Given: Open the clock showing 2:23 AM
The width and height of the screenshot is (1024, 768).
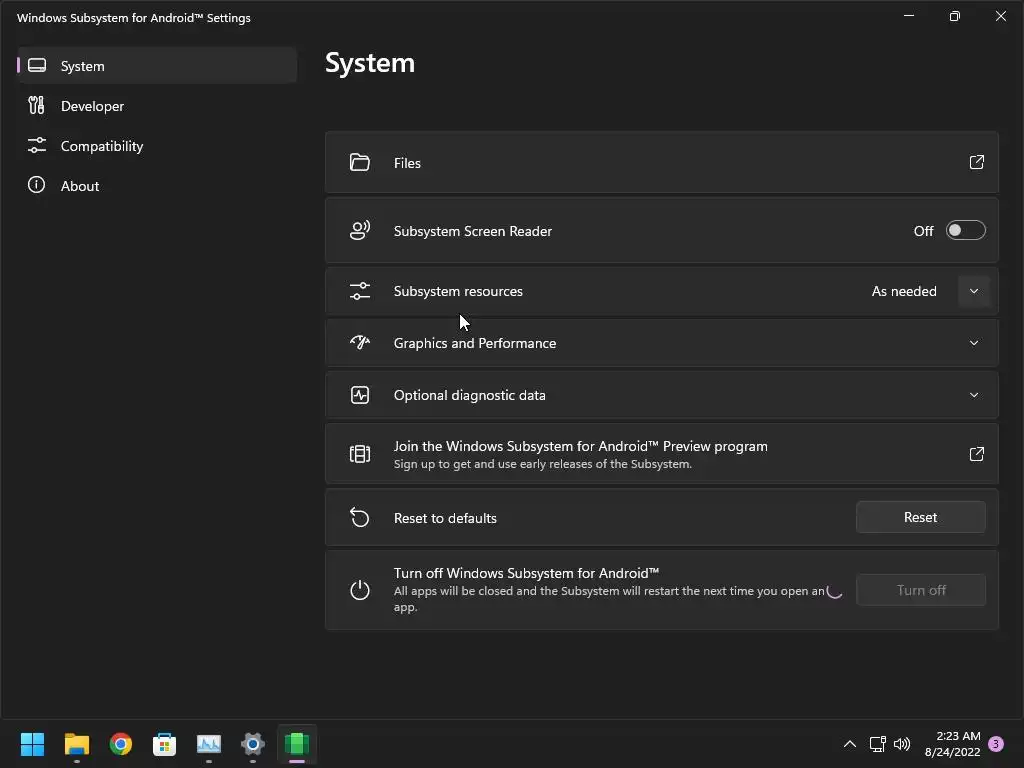Looking at the screenshot, I should [952, 744].
